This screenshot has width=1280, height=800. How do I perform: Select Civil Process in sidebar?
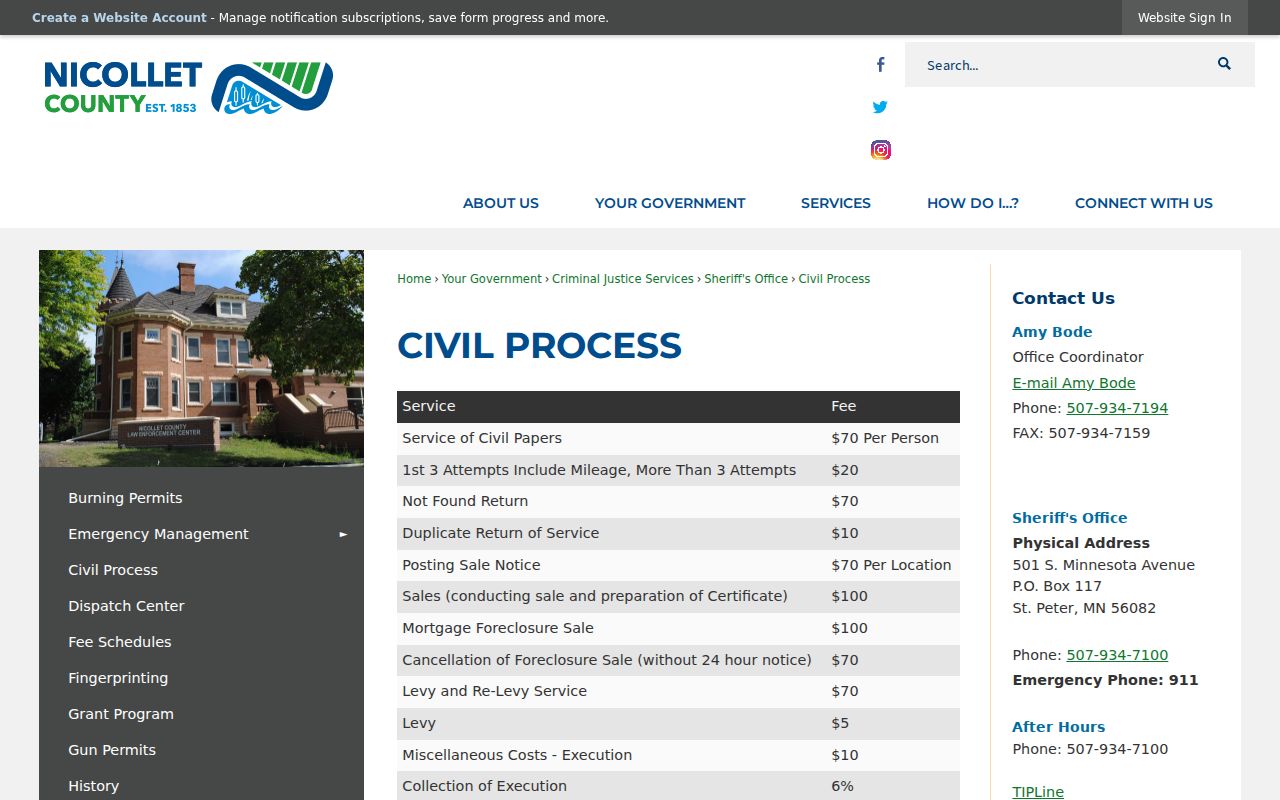[x=113, y=570]
